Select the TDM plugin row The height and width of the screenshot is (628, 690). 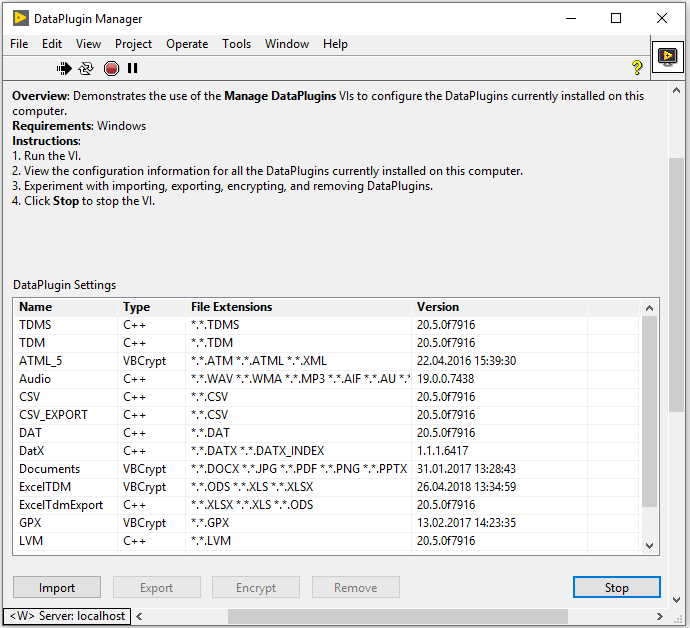click(327, 343)
